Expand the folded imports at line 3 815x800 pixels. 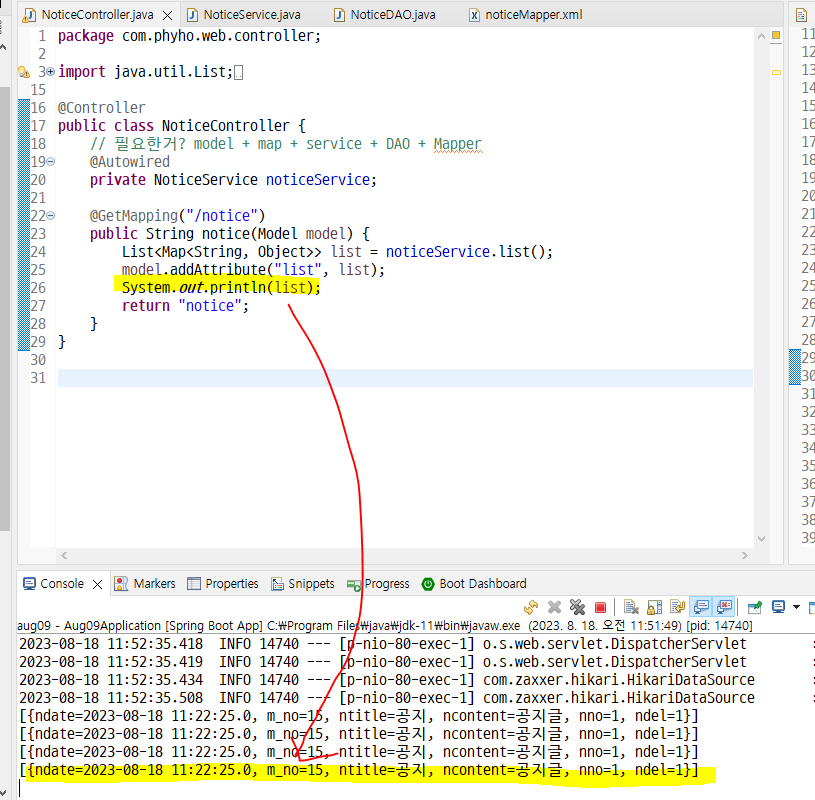click(50, 72)
